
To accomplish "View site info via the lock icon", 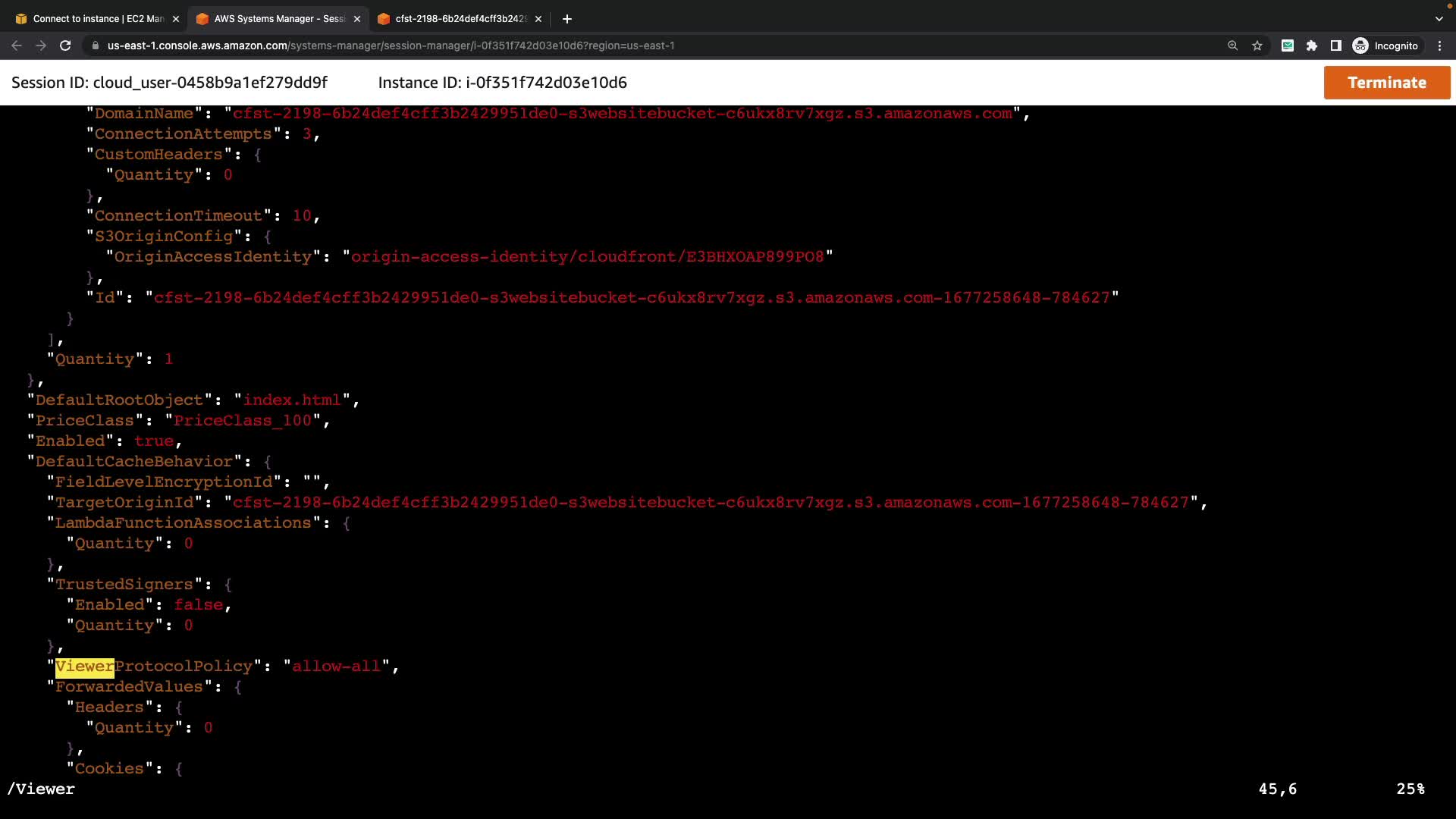I will click(x=96, y=45).
